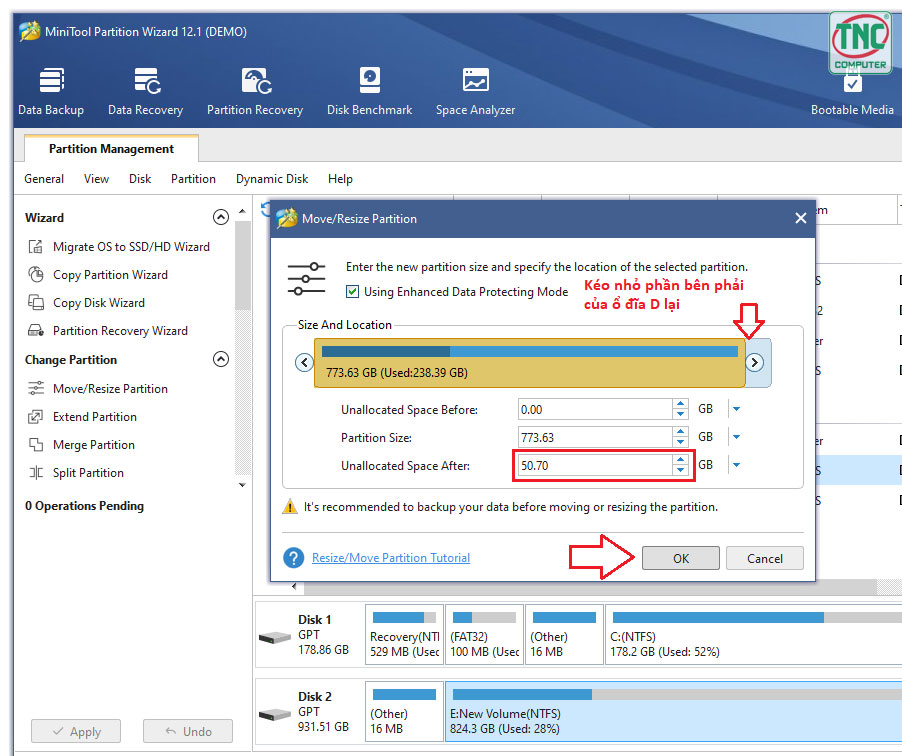This screenshot has width=902, height=756.
Task: Click the Apply button
Action: (76, 731)
